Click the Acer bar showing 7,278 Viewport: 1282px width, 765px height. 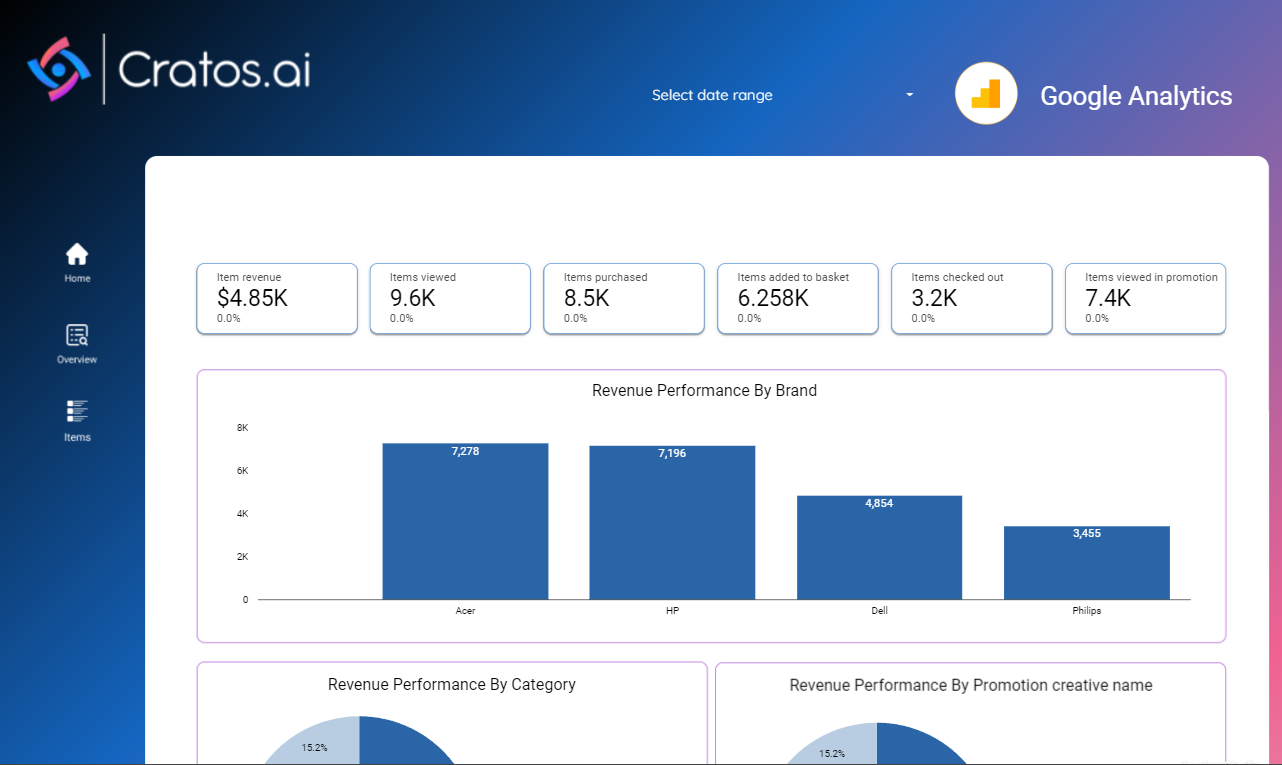[x=465, y=522]
